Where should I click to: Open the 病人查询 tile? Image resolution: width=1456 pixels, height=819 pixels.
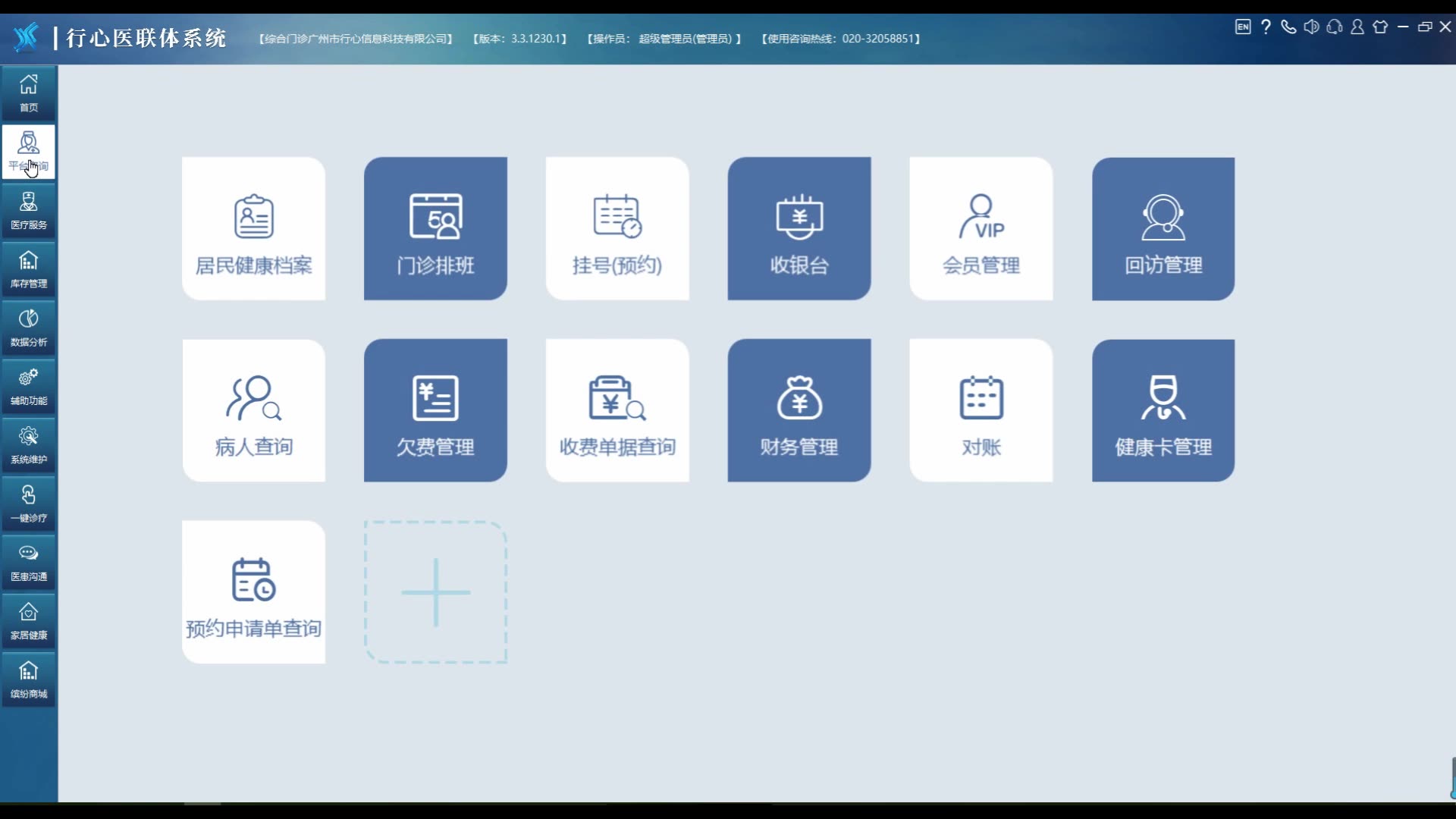point(253,410)
